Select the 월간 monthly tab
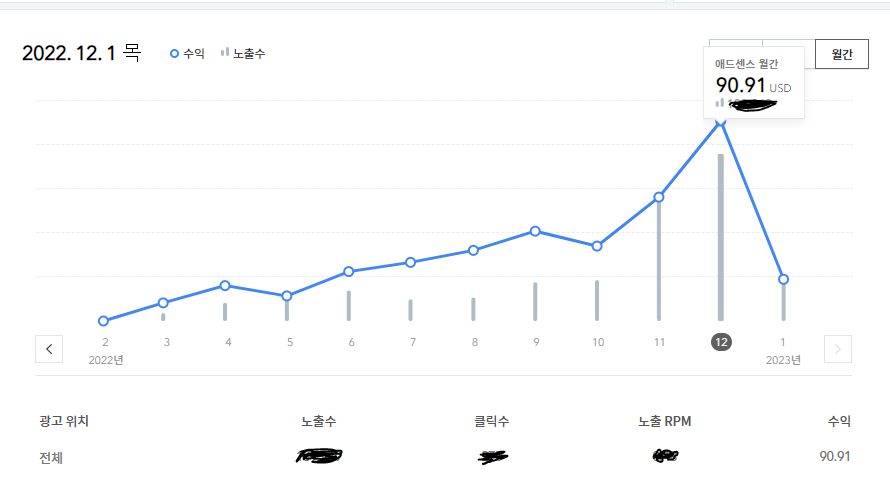Image resolution: width=890 pixels, height=492 pixels. coord(842,54)
